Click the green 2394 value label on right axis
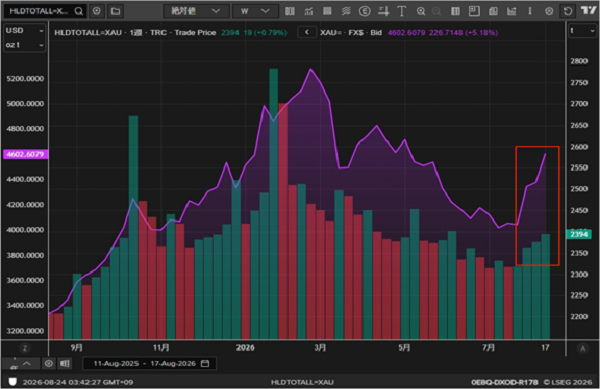The height and width of the screenshot is (389, 600). [x=579, y=234]
